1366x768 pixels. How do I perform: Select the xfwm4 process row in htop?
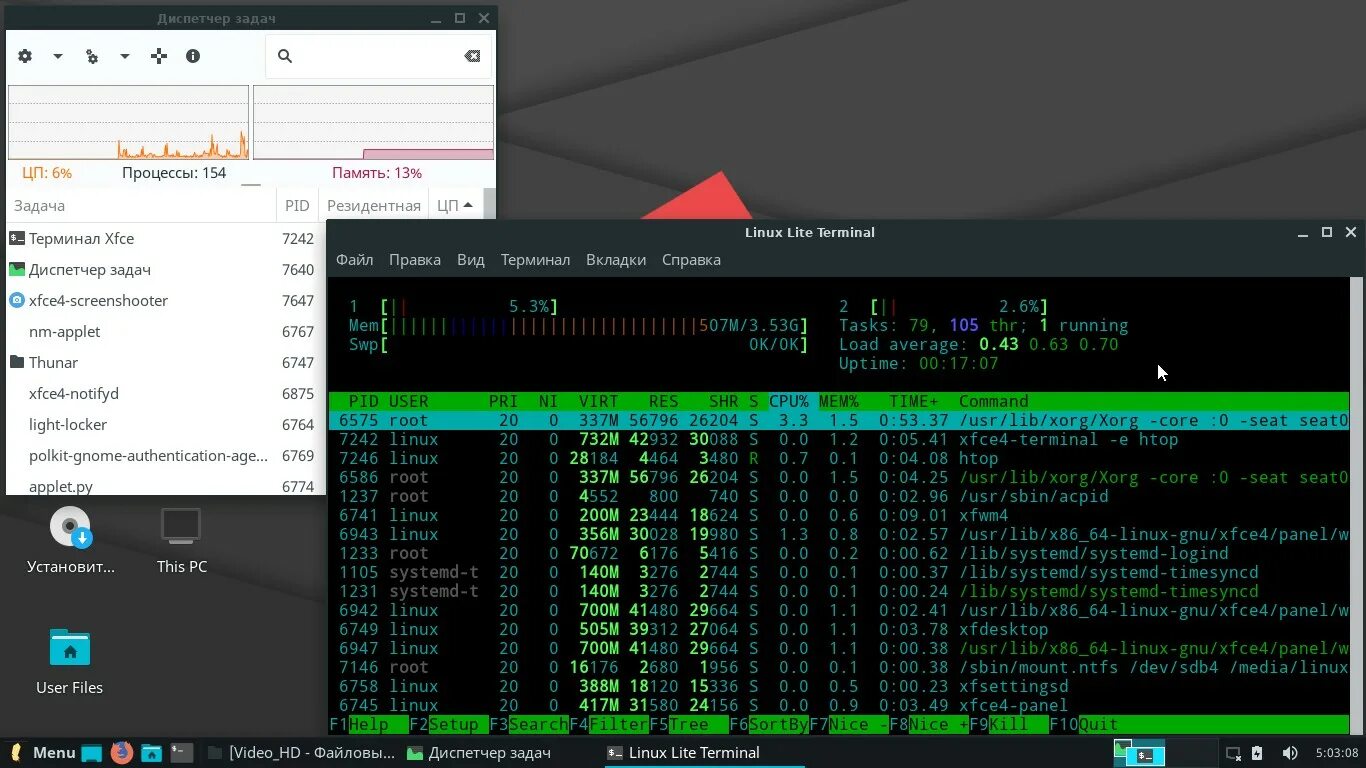click(x=839, y=515)
